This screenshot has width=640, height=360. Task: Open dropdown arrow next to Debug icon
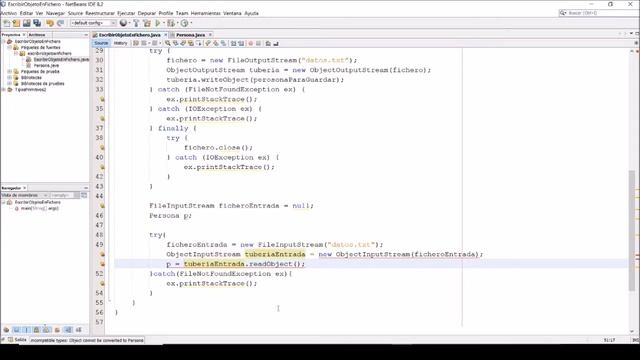point(177,23)
